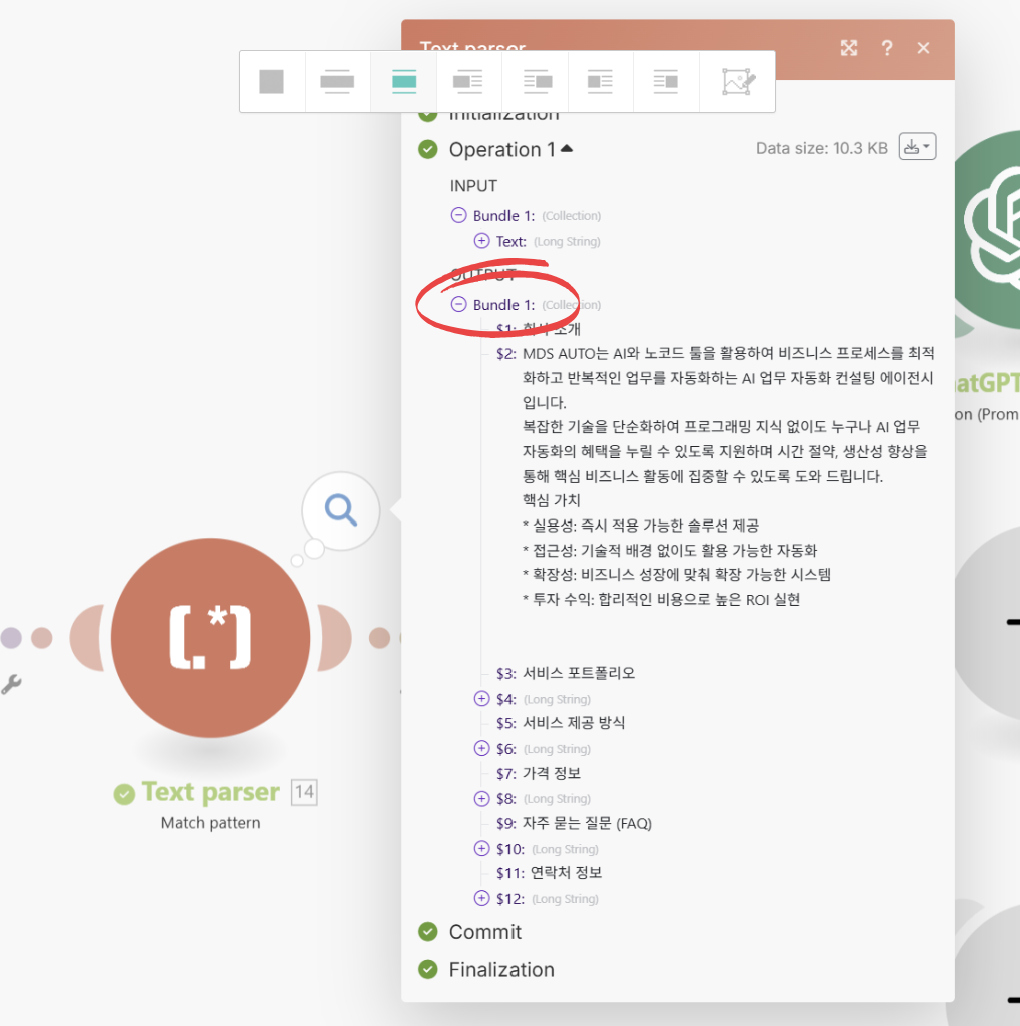
Task: Select the inline with text image layout
Action: pyautogui.click(x=272, y=82)
